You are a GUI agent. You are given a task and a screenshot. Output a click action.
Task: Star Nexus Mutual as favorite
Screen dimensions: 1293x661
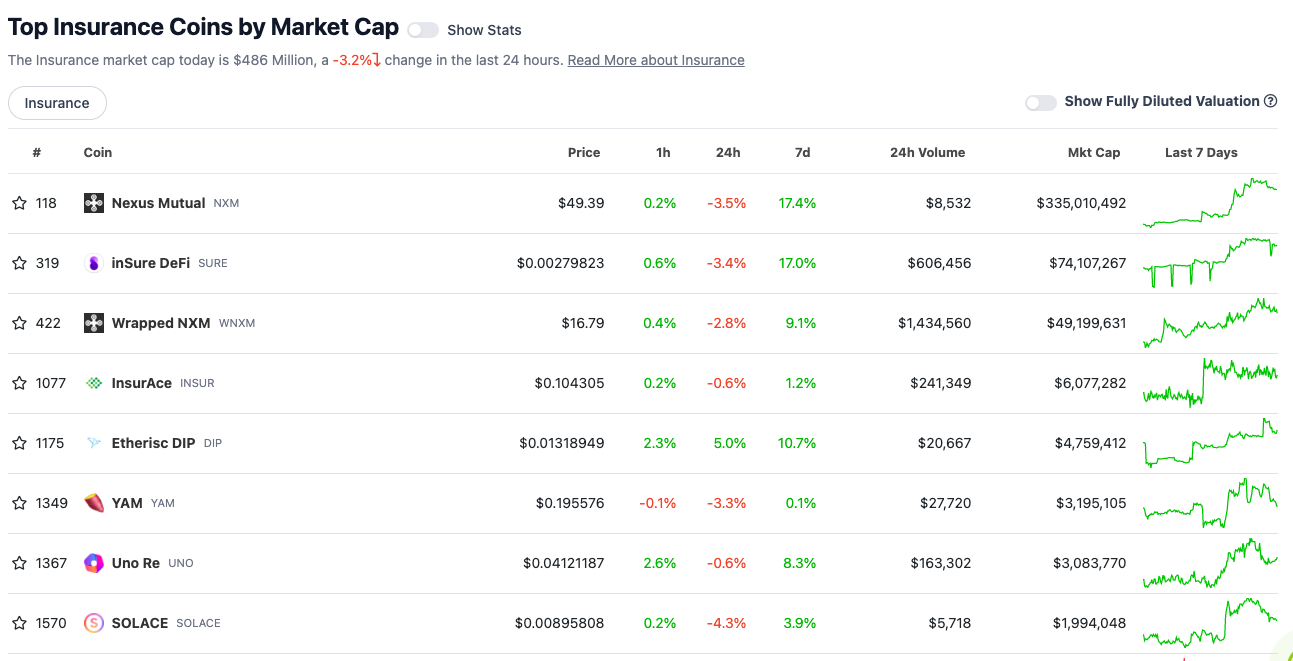coord(19,203)
